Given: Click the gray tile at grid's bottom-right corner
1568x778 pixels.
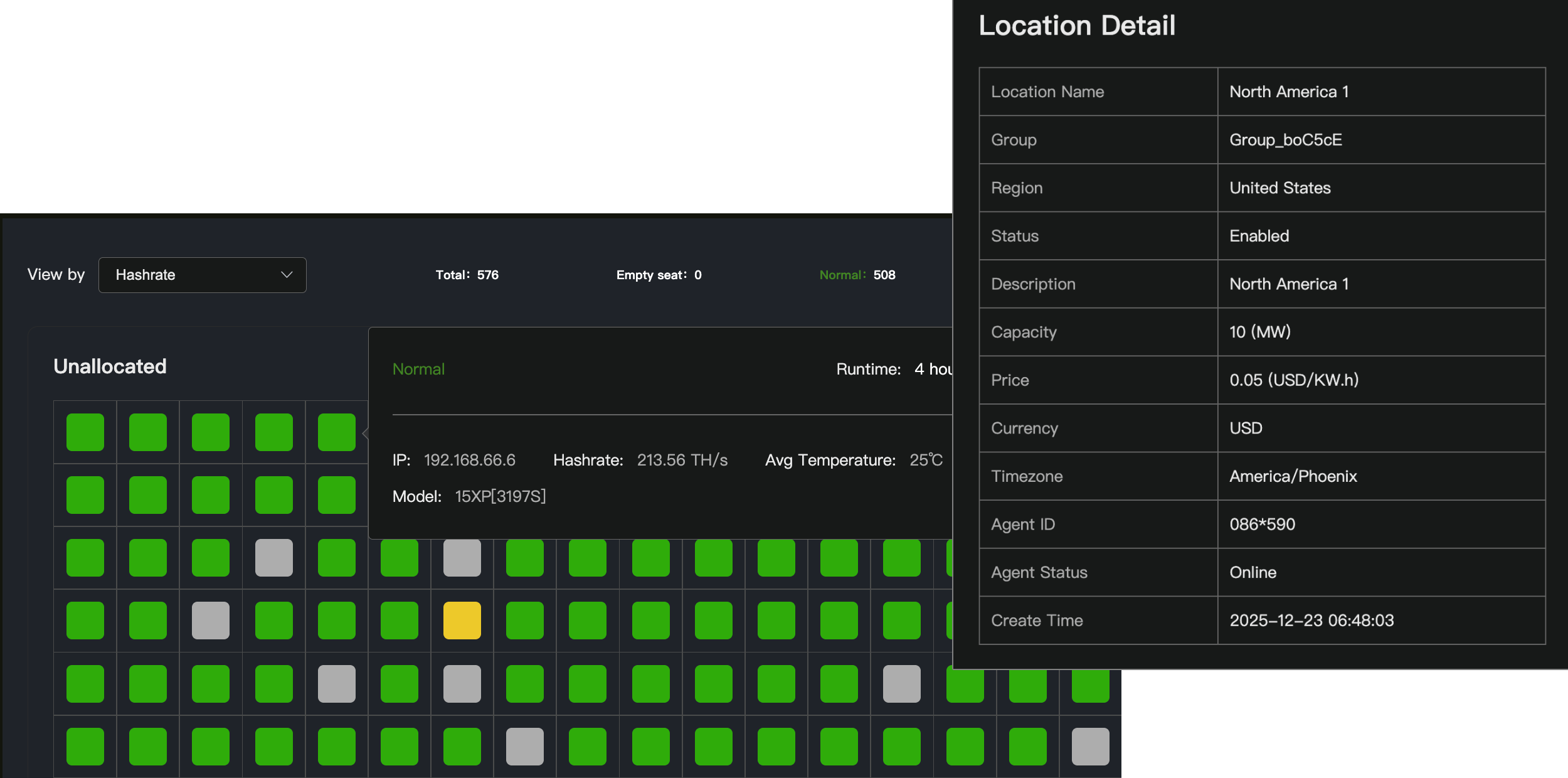Looking at the screenshot, I should click(1089, 746).
